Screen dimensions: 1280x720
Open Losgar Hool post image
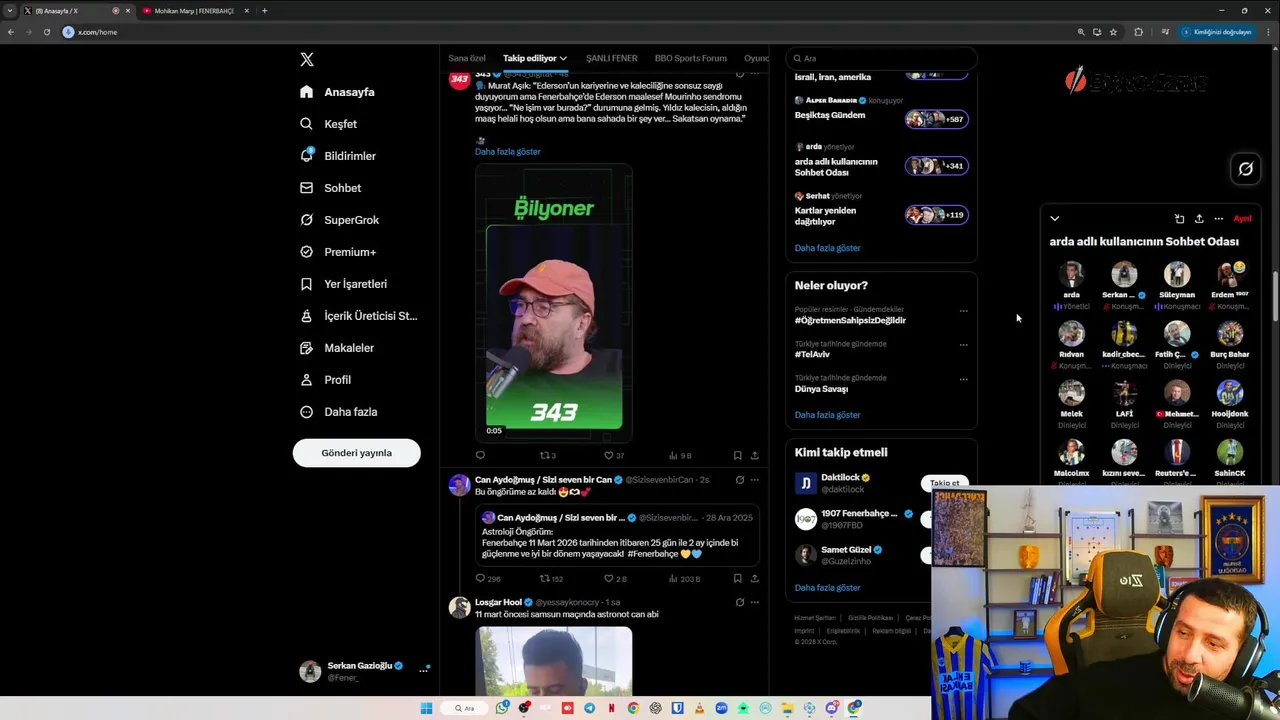554,660
